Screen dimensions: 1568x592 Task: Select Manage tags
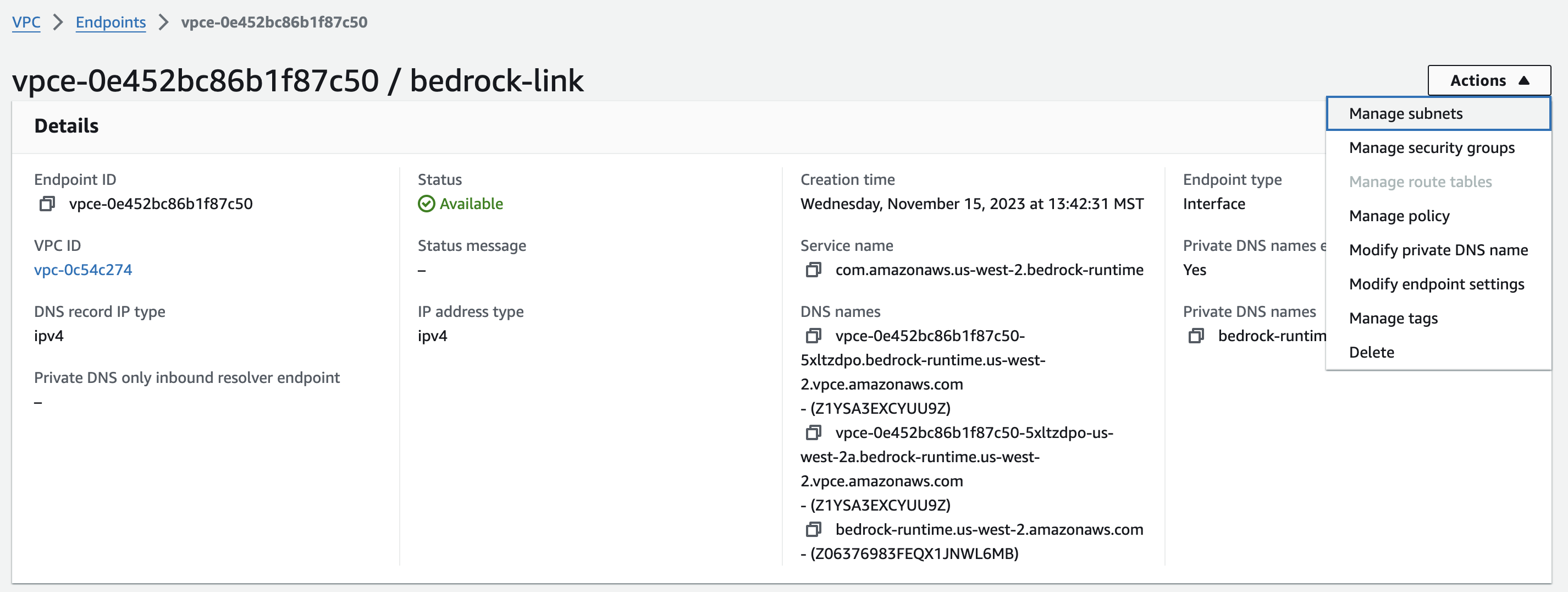click(x=1393, y=317)
